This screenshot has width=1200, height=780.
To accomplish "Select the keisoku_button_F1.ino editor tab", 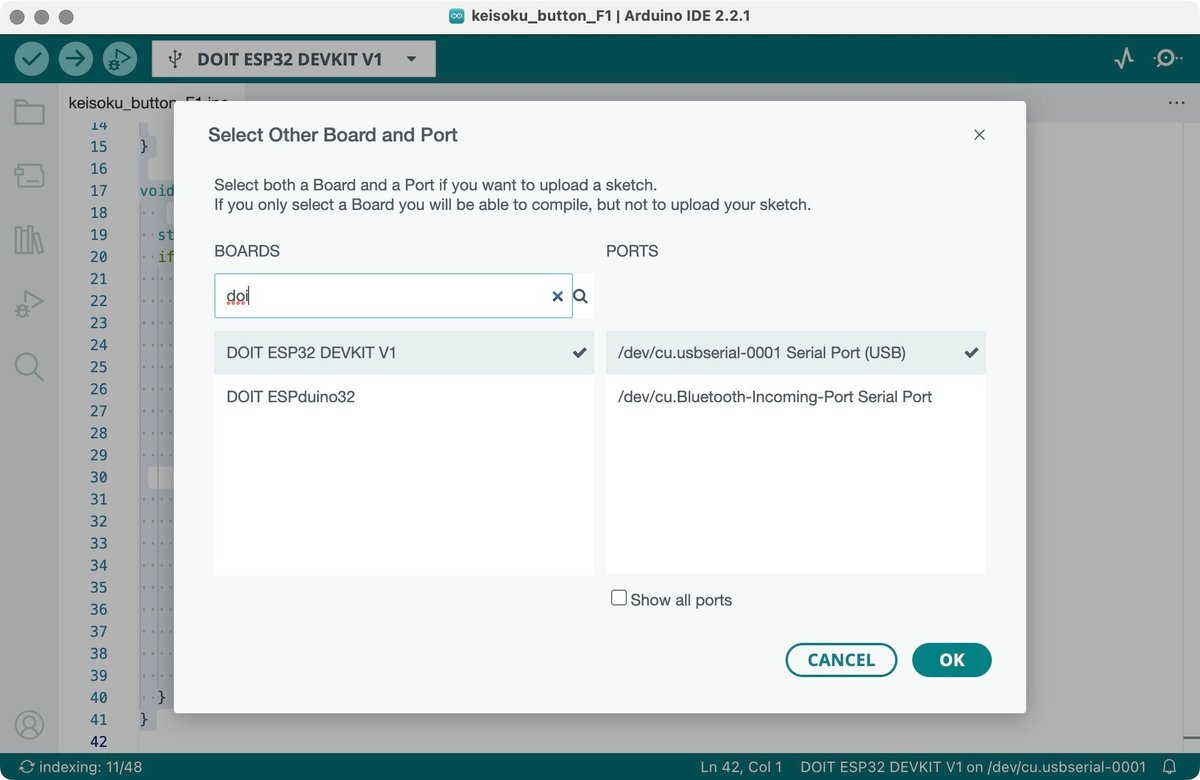I will coord(149,103).
